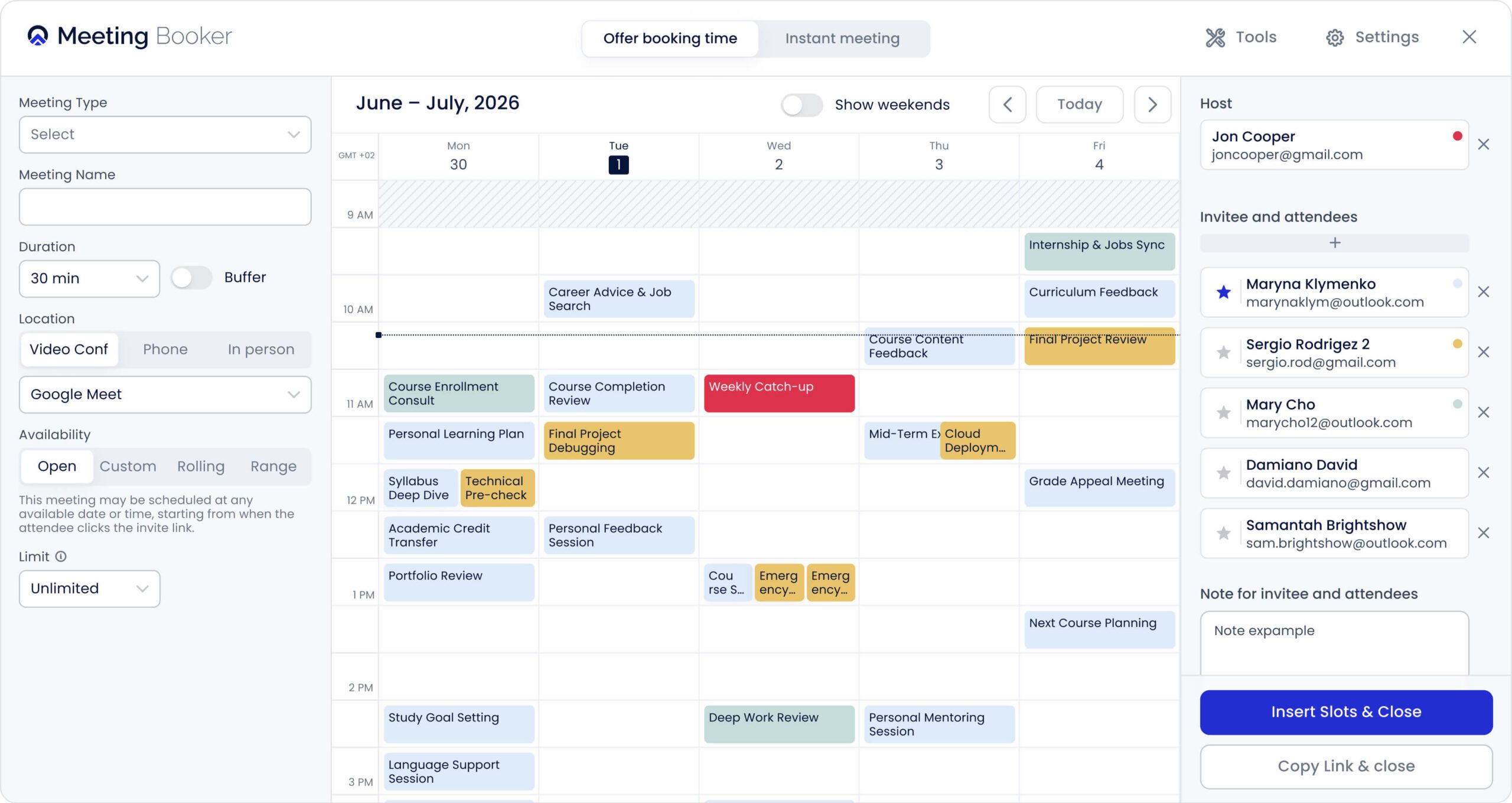1512x803 pixels.
Task: Go to next week with right arrow
Action: pyautogui.click(x=1152, y=105)
